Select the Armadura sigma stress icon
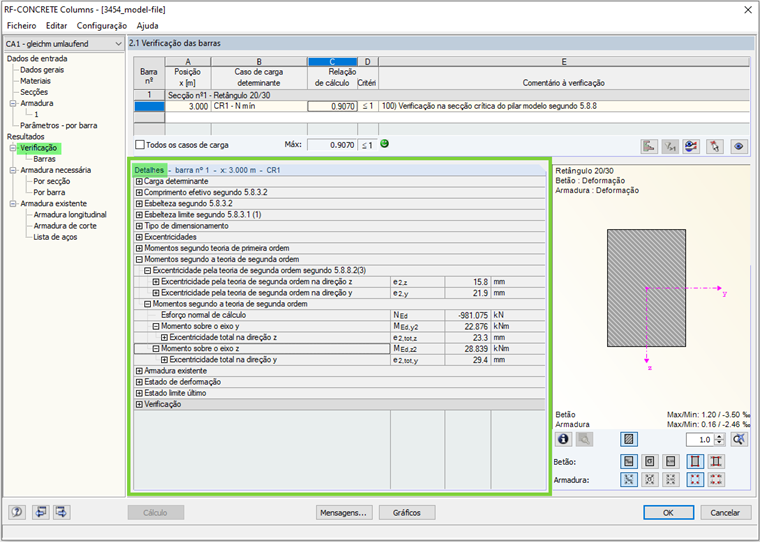The height and width of the screenshot is (542, 760). pyautogui.click(x=649, y=479)
